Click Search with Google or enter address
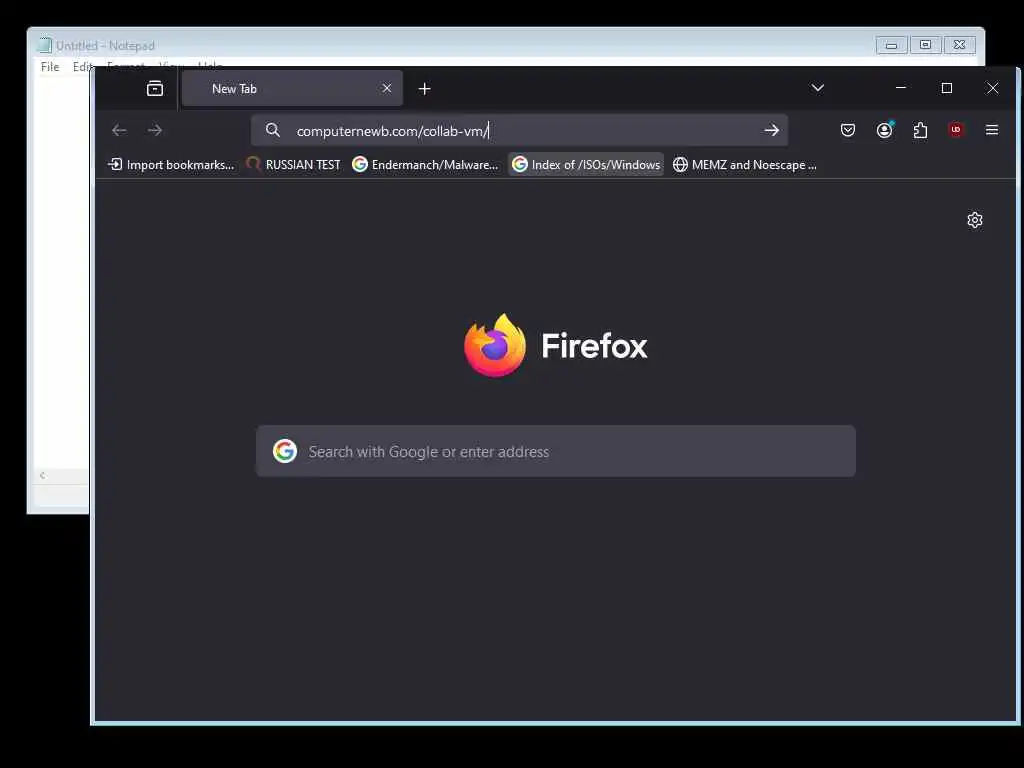 point(556,451)
